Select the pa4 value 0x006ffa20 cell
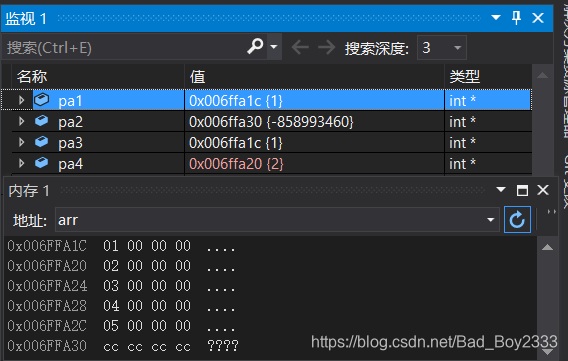The image size is (568, 361). click(x=314, y=164)
